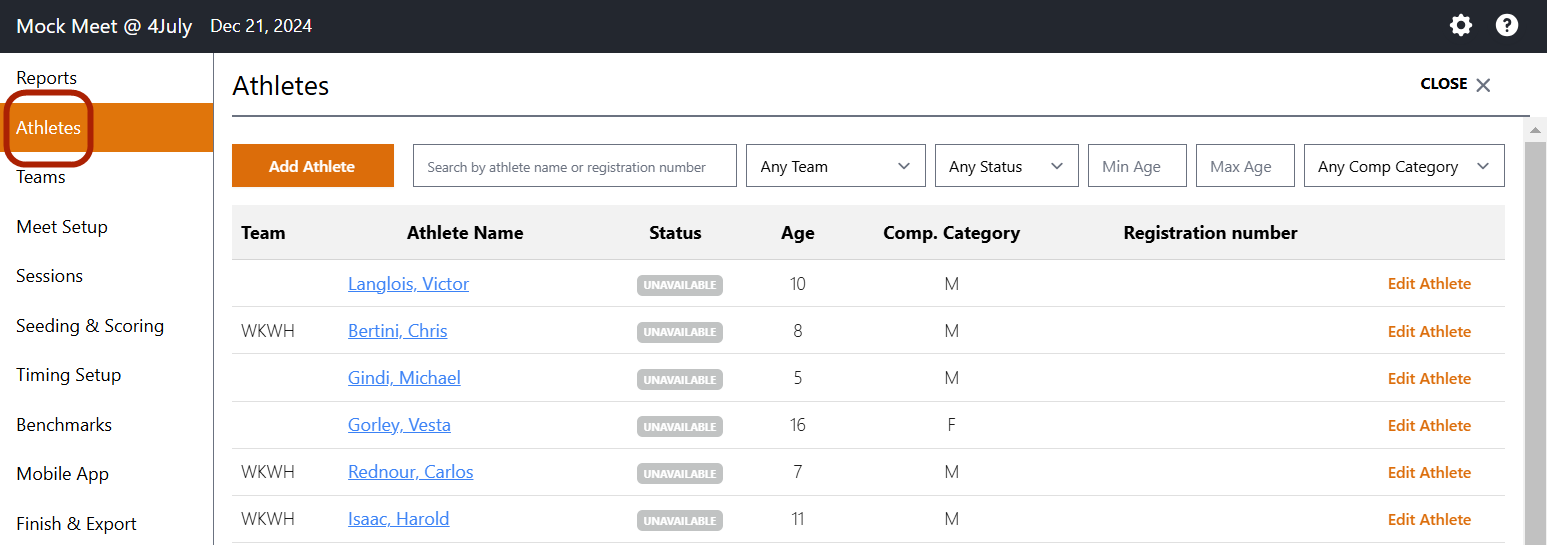Screen dimensions: 1547x545
Task: Open the Reports section in the sidebar
Action: click(x=47, y=78)
